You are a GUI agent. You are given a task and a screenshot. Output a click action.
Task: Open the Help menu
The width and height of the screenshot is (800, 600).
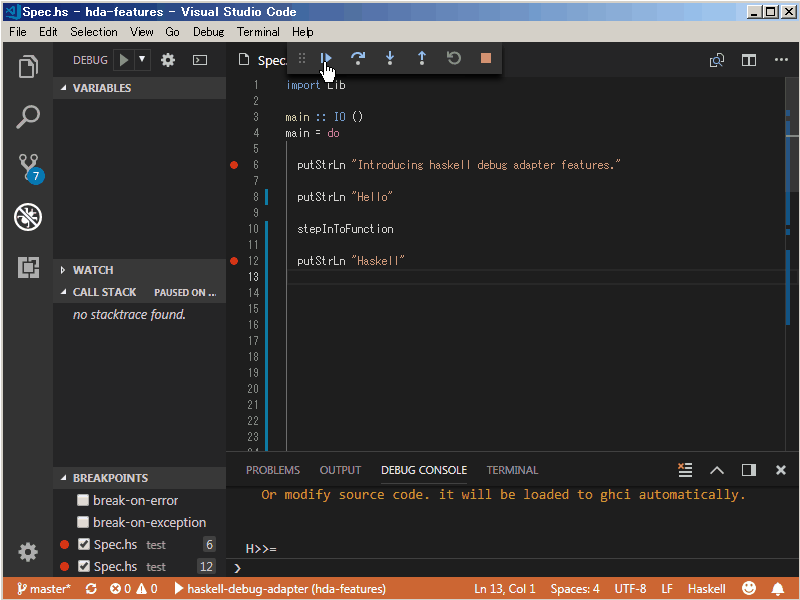pyautogui.click(x=303, y=32)
